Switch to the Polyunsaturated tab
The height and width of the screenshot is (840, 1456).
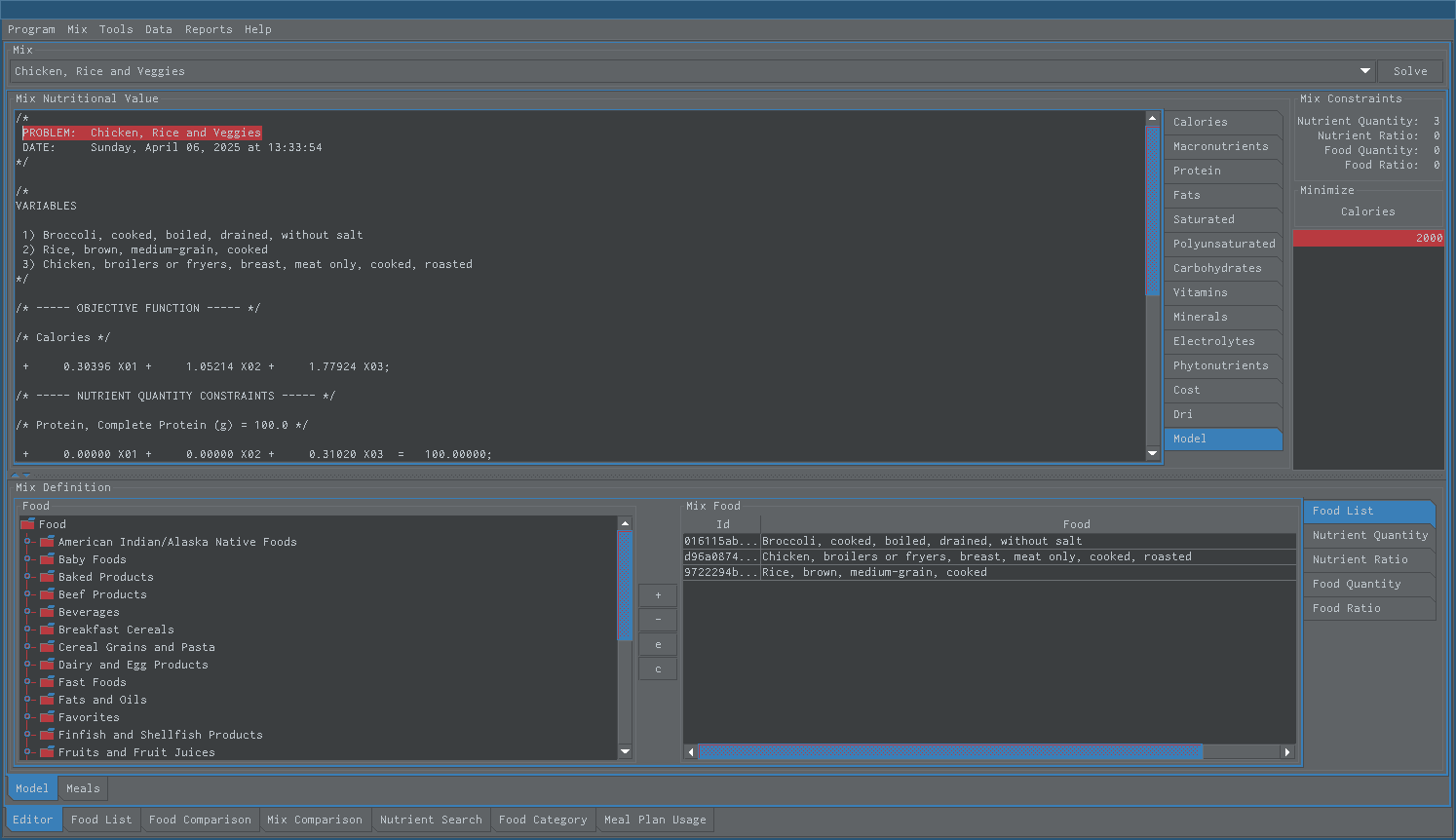tap(1223, 244)
